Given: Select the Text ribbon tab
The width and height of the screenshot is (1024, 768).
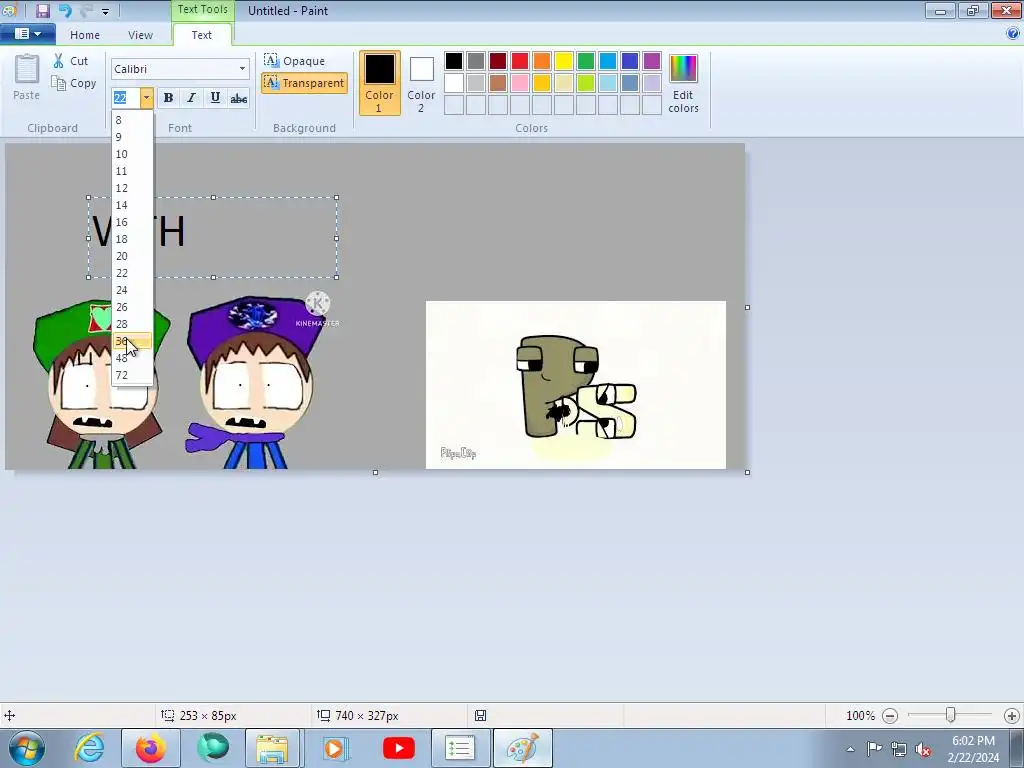Looking at the screenshot, I should click(201, 35).
